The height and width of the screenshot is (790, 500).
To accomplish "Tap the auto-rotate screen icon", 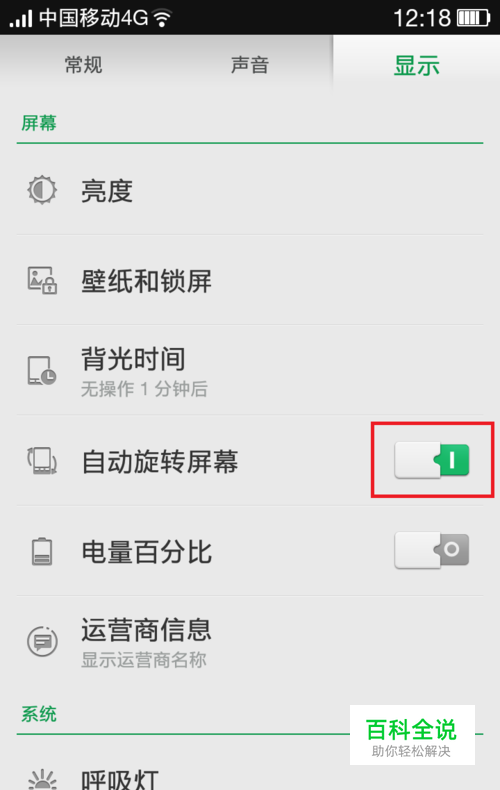I will click(42, 461).
